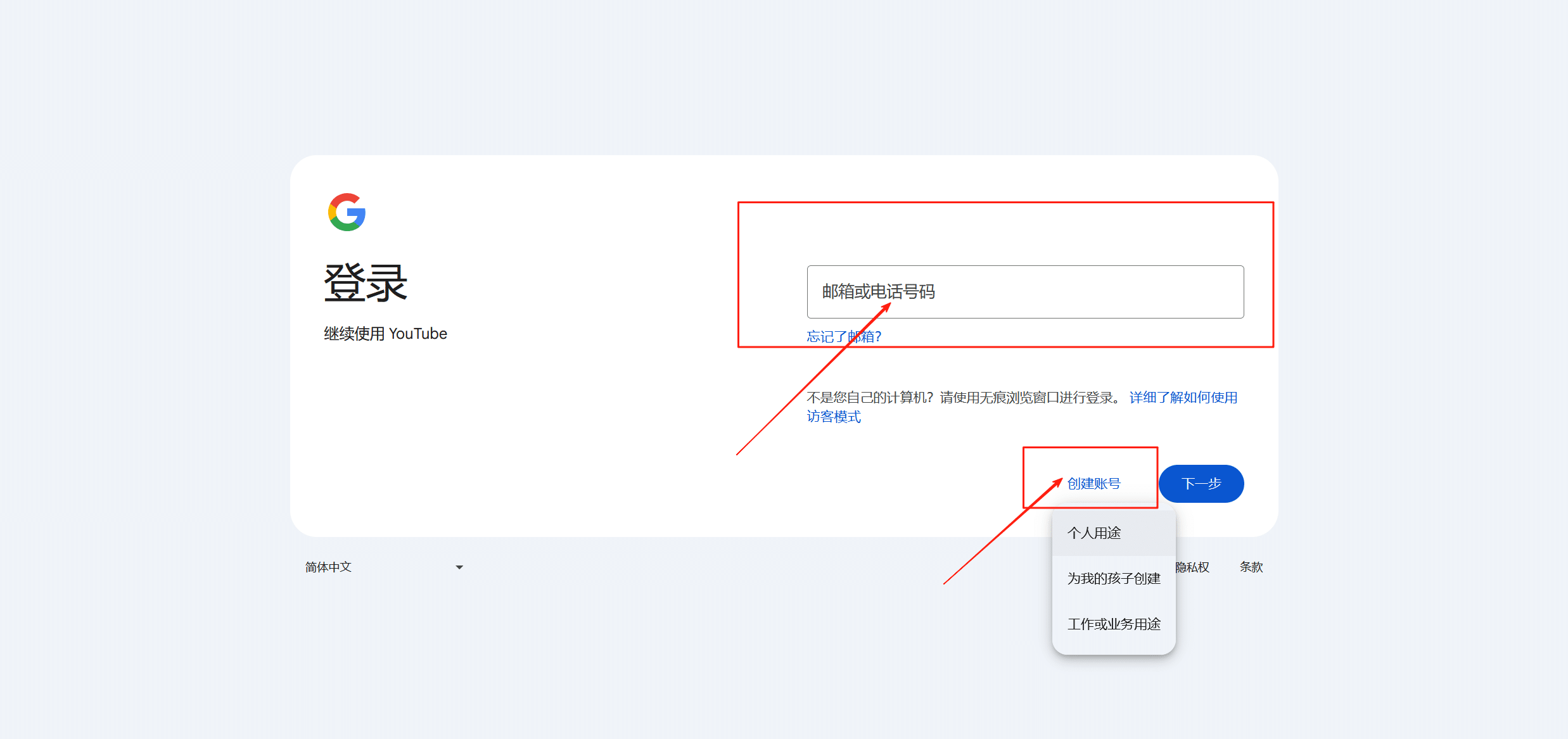Screen dimensions: 1568x739
Task: Click the Google logo icon
Action: pos(347,212)
